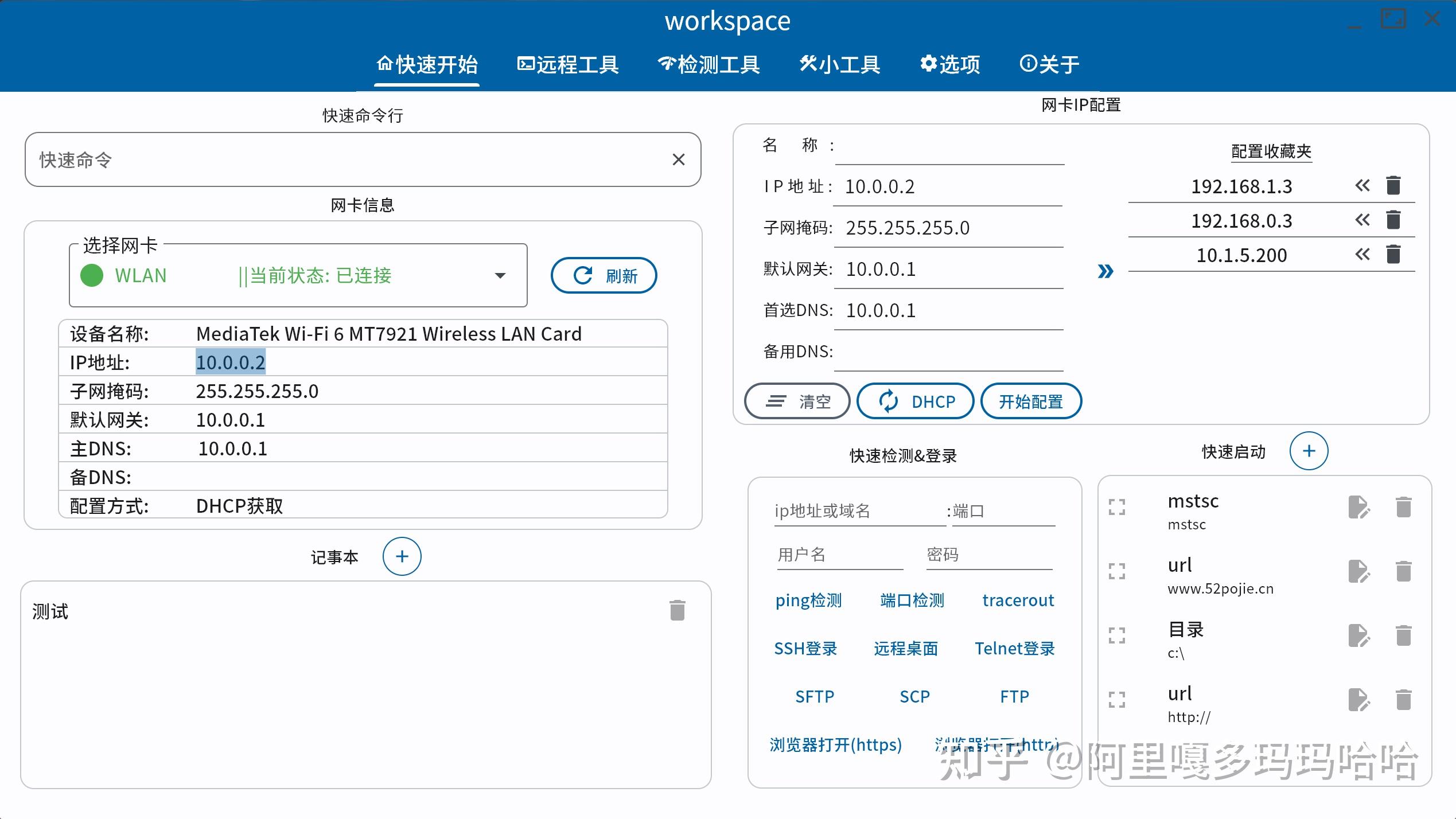The image size is (1456, 819).
Task: Add a new quick launch item with plus icon
Action: click(x=1309, y=451)
